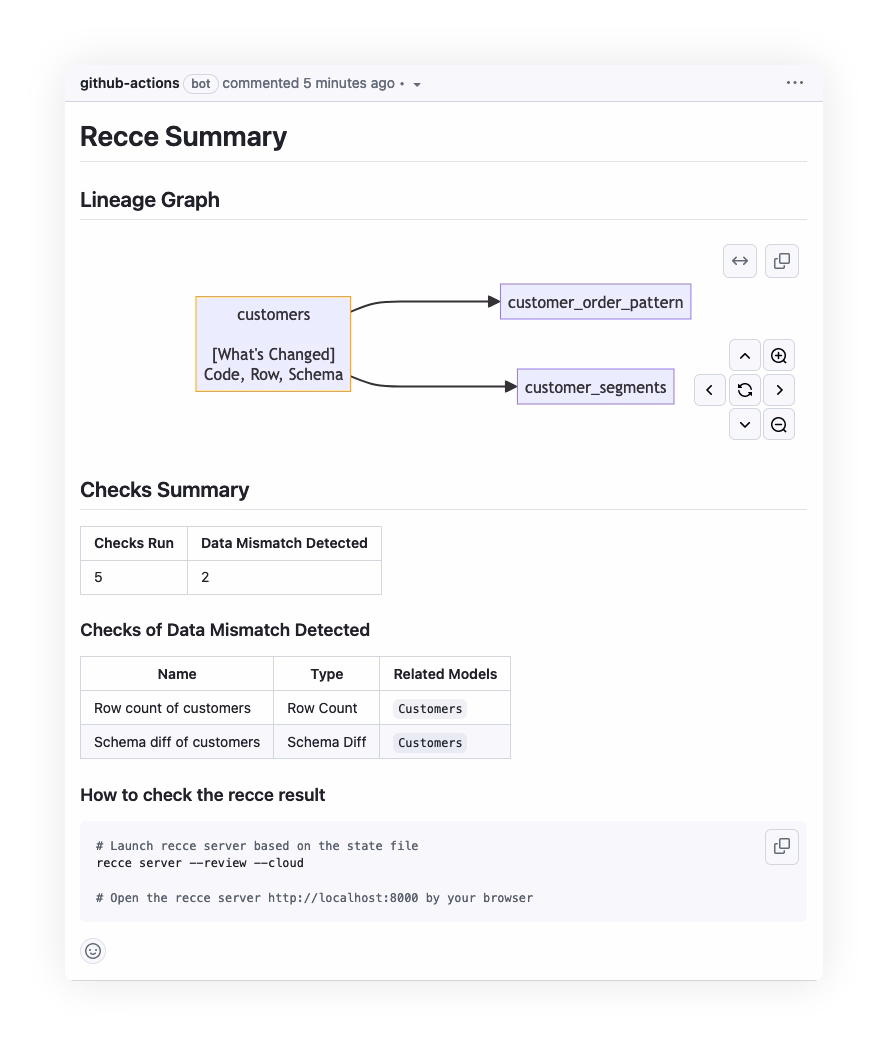Click Customers tag in Row count row
The image size is (888, 1046).
click(430, 708)
